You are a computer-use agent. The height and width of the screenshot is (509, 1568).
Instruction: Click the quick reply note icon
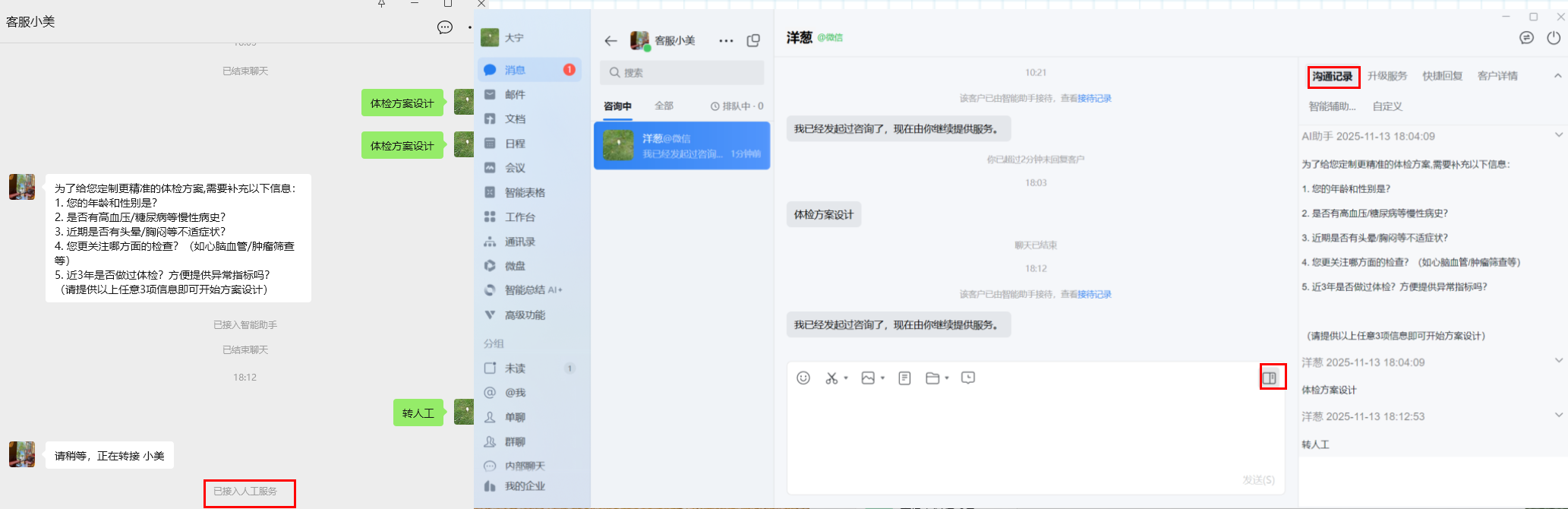(x=904, y=378)
